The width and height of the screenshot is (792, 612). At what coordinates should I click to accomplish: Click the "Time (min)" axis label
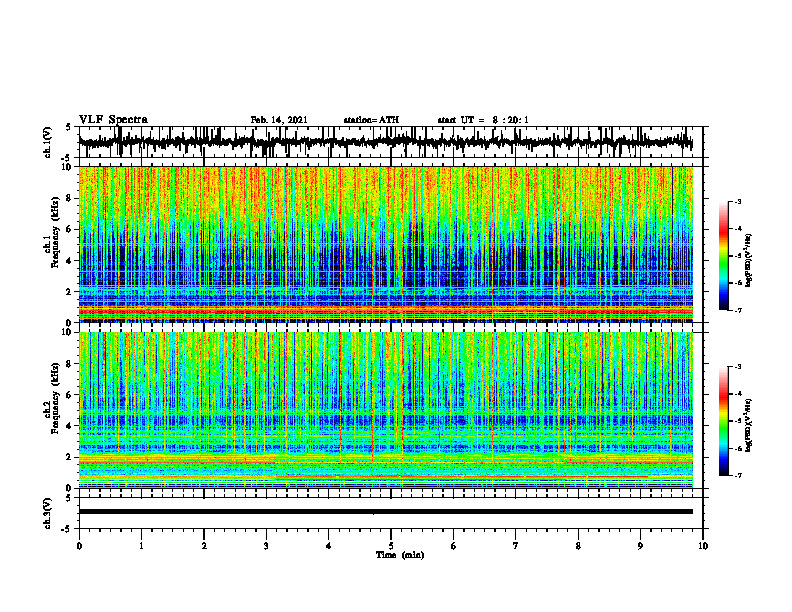click(x=400, y=555)
